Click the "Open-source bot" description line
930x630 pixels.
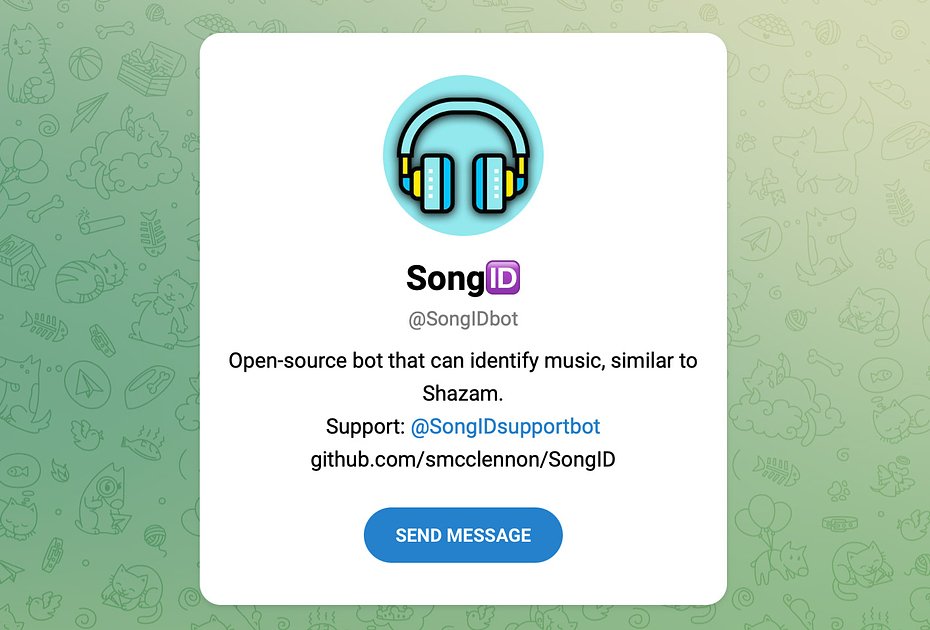pyautogui.click(x=463, y=361)
